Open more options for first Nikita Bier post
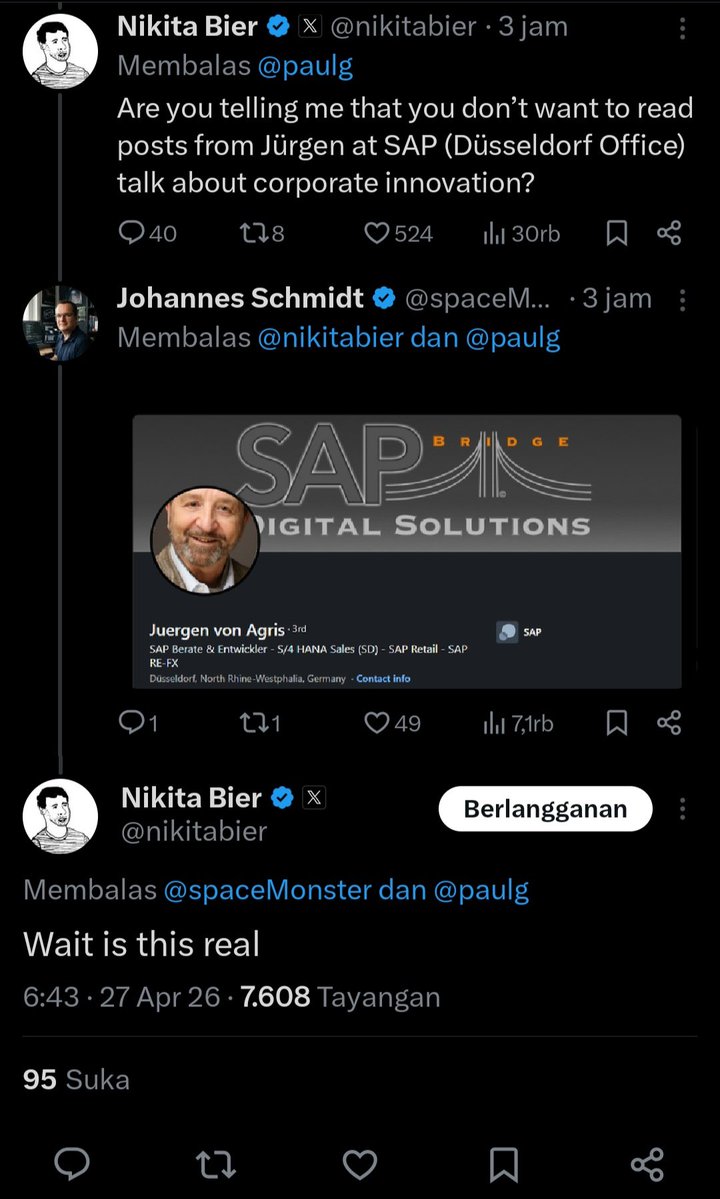Viewport: 720px width, 1199px height. (x=682, y=29)
